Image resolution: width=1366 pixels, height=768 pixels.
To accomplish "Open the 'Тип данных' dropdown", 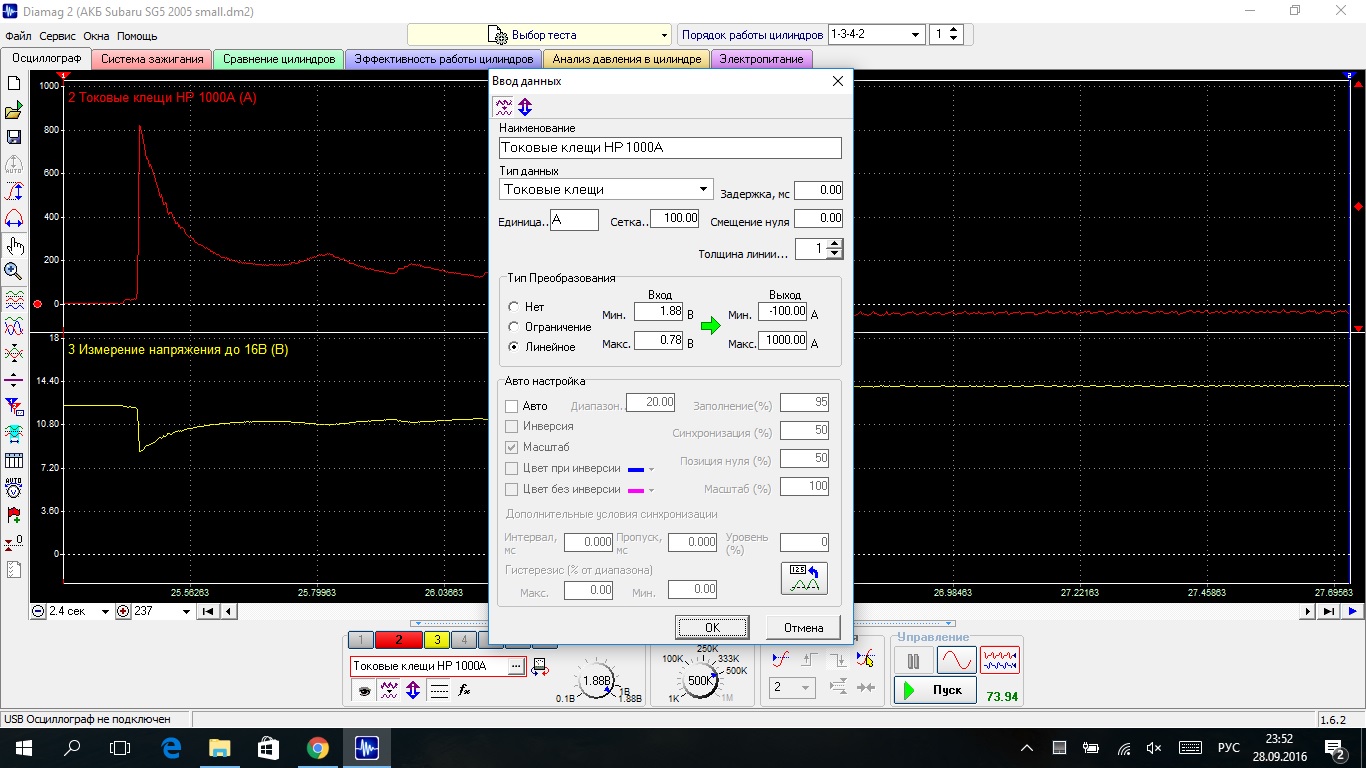I will 703,189.
